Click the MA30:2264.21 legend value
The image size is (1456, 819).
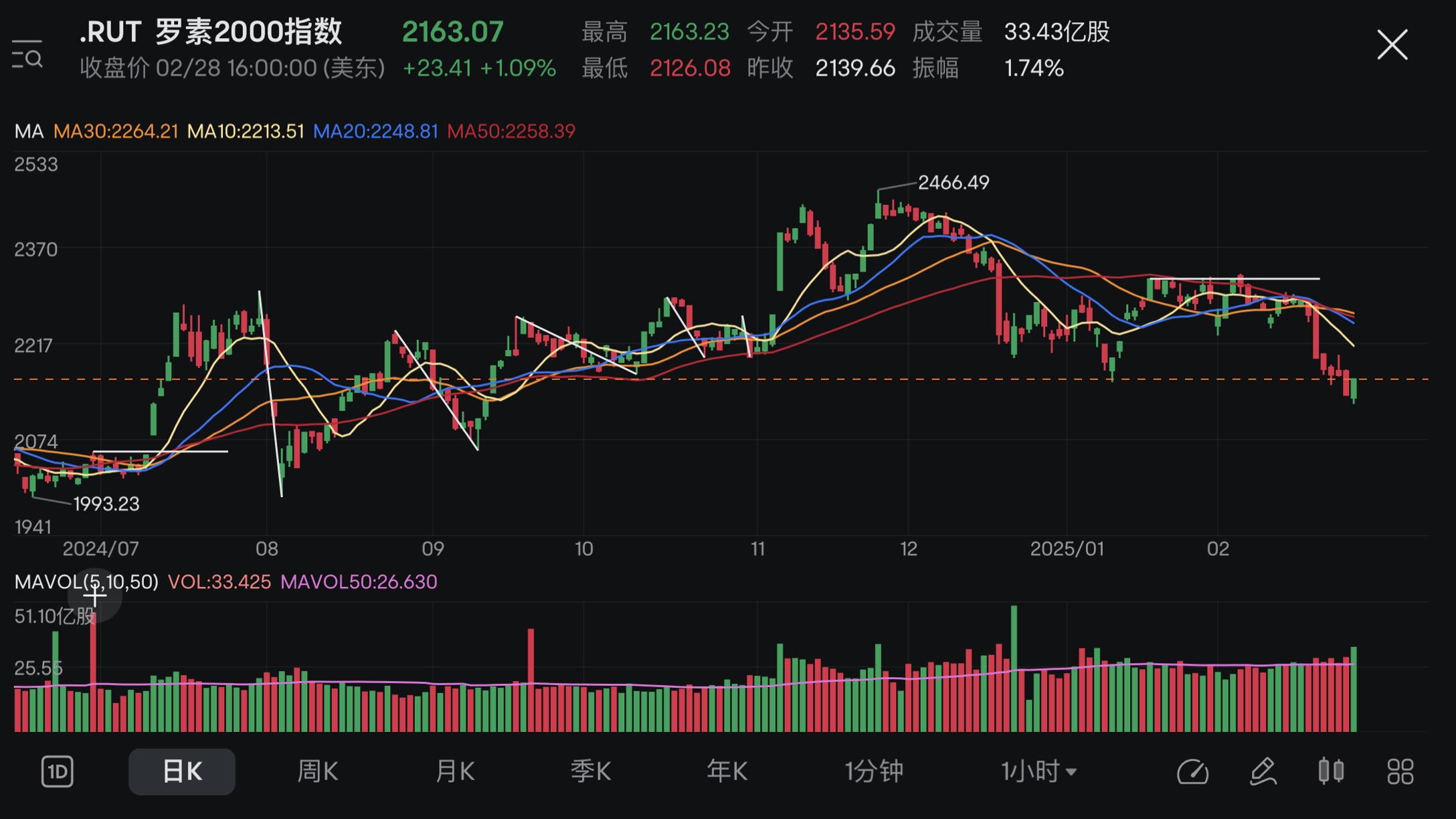click(x=116, y=131)
